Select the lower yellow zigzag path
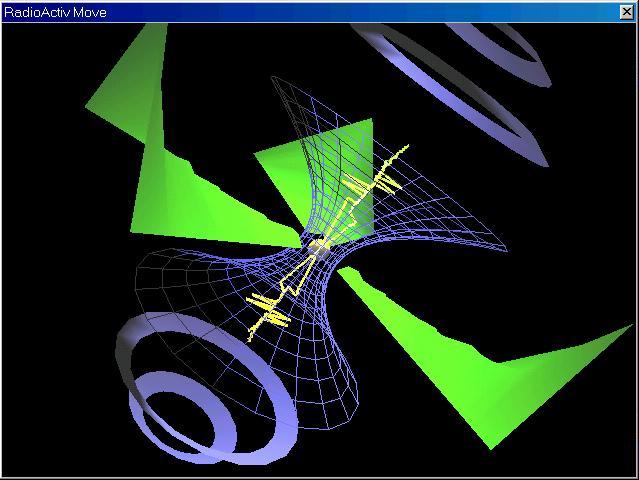Screen dimensions: 639x480 click(x=270, y=307)
